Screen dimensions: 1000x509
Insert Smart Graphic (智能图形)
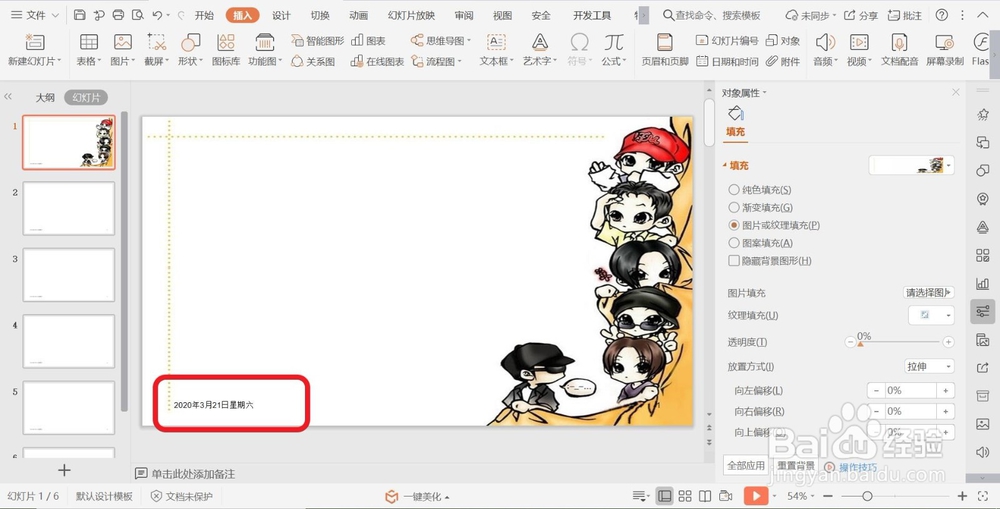318,41
